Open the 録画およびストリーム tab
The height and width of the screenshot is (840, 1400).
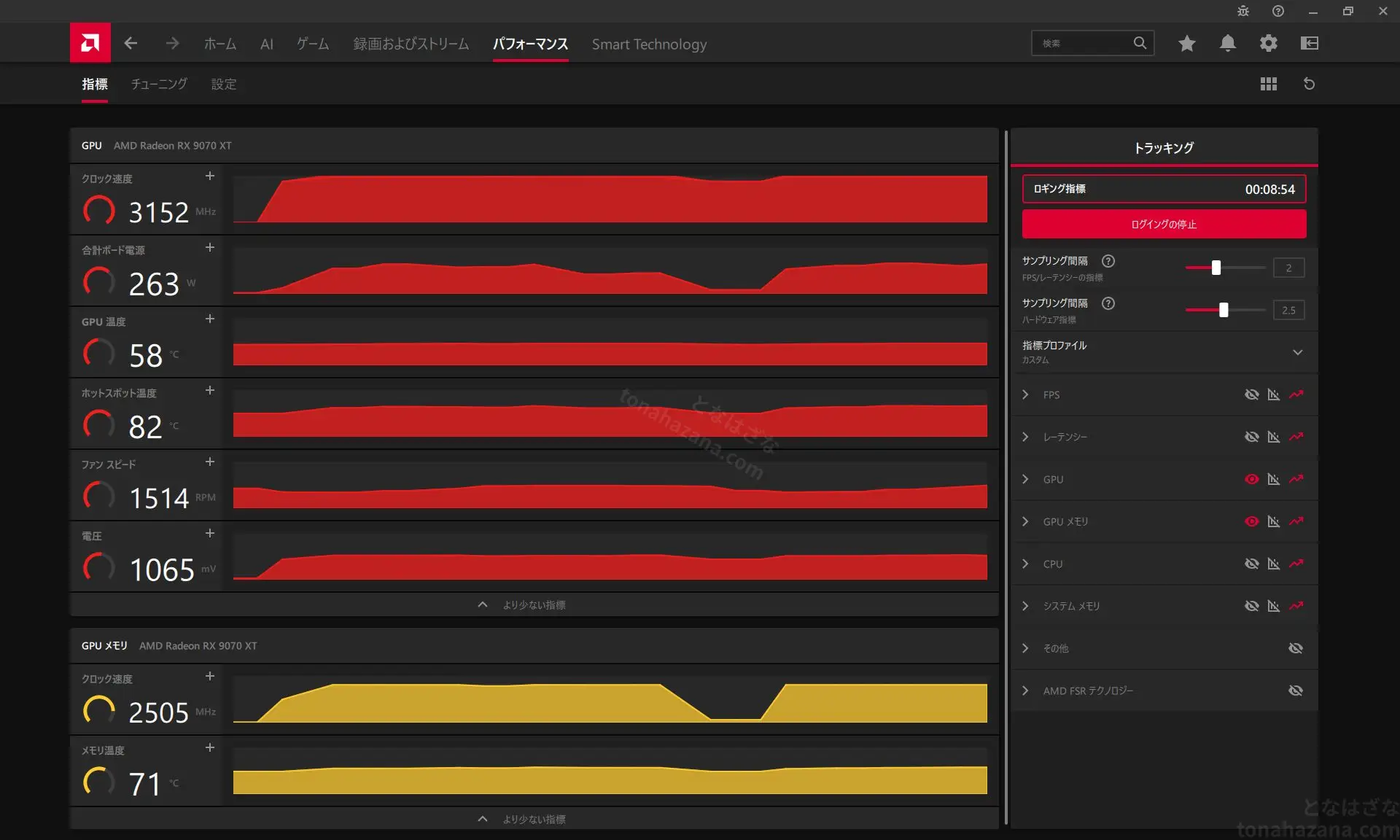coord(411,44)
